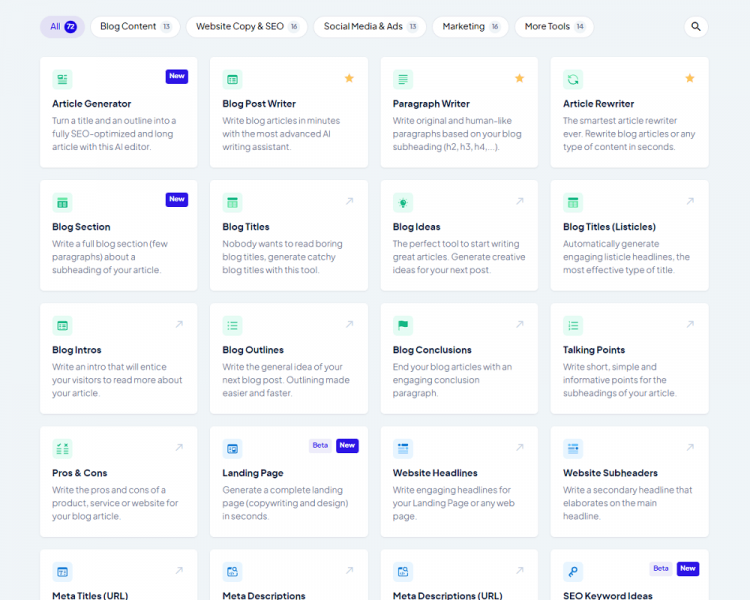This screenshot has width=750, height=600.
Task: Click the Beta badge on SEO Keyword Ideas
Action: click(661, 569)
